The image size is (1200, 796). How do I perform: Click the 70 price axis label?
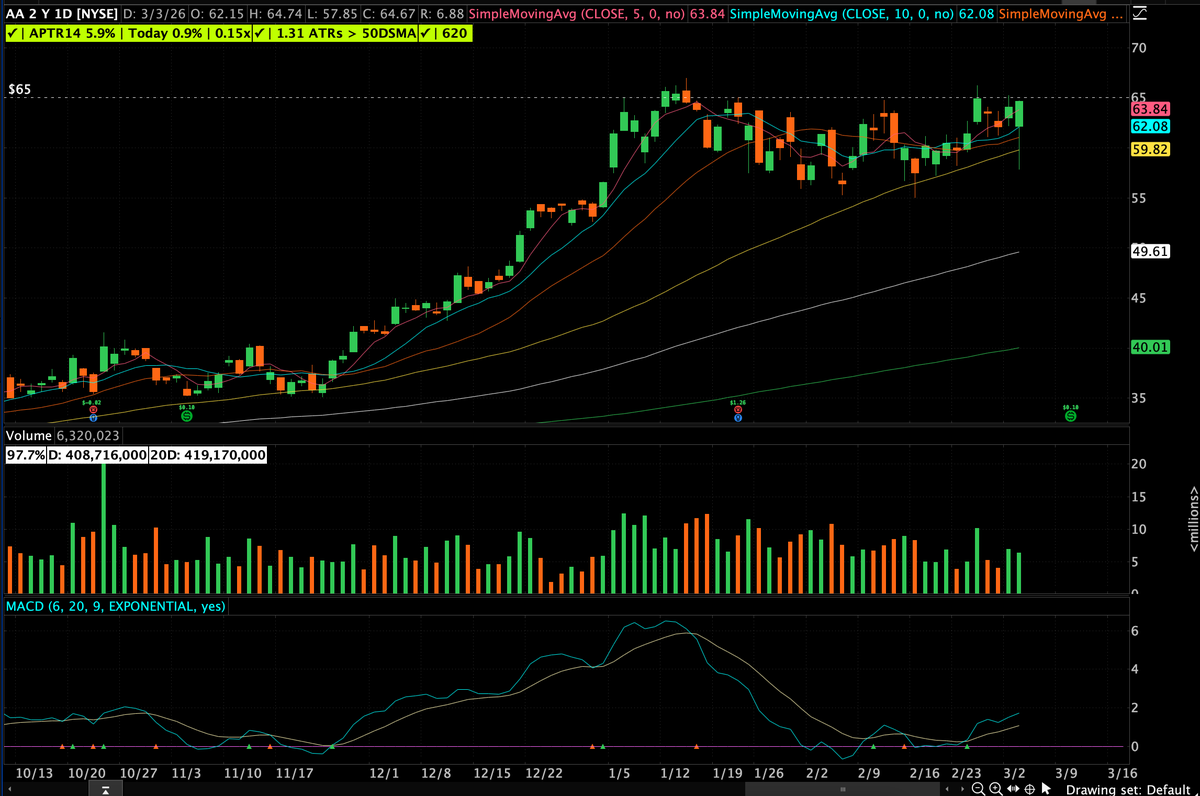(1139, 48)
